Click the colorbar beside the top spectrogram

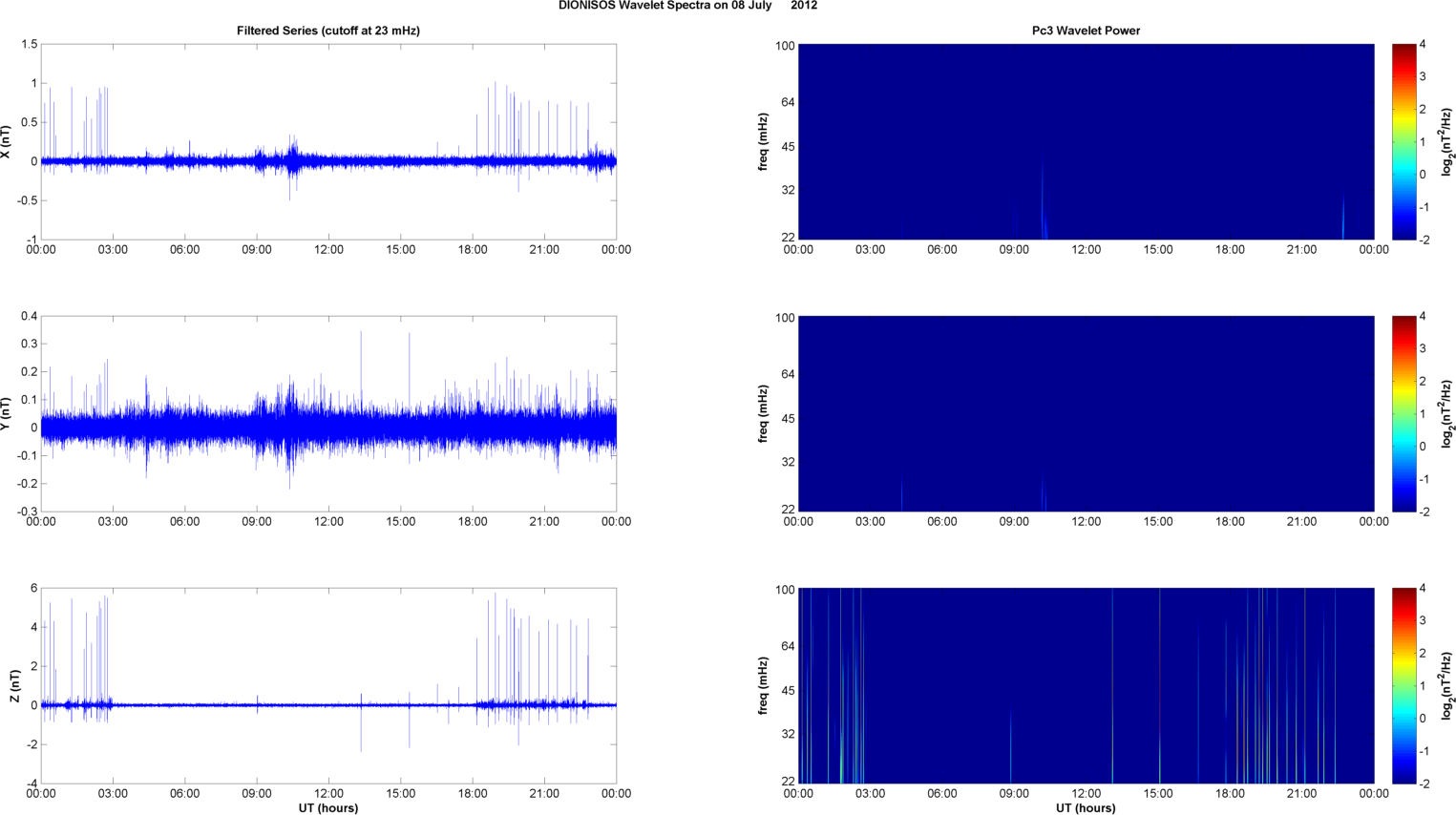(1403, 142)
